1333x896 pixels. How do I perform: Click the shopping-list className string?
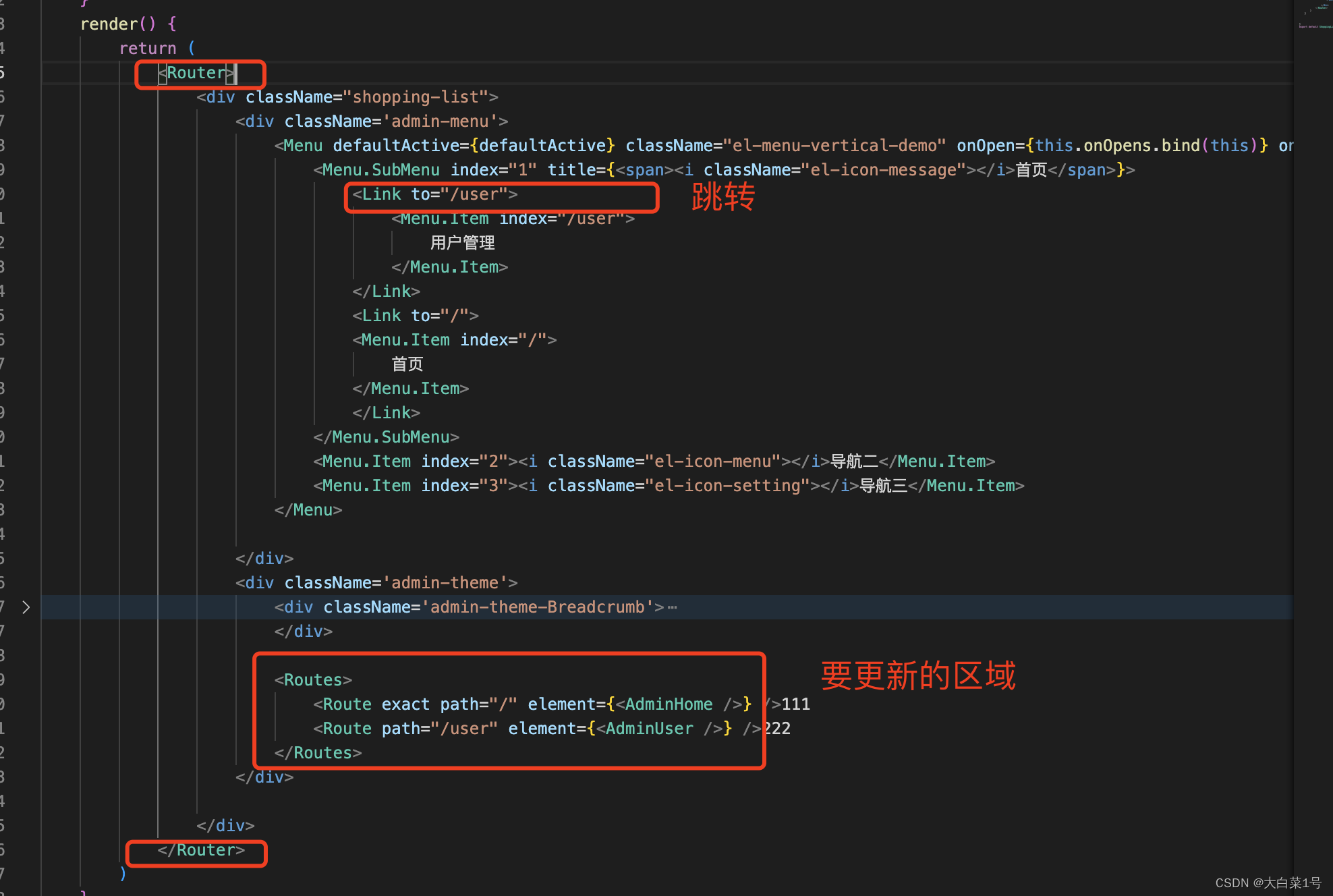(416, 97)
